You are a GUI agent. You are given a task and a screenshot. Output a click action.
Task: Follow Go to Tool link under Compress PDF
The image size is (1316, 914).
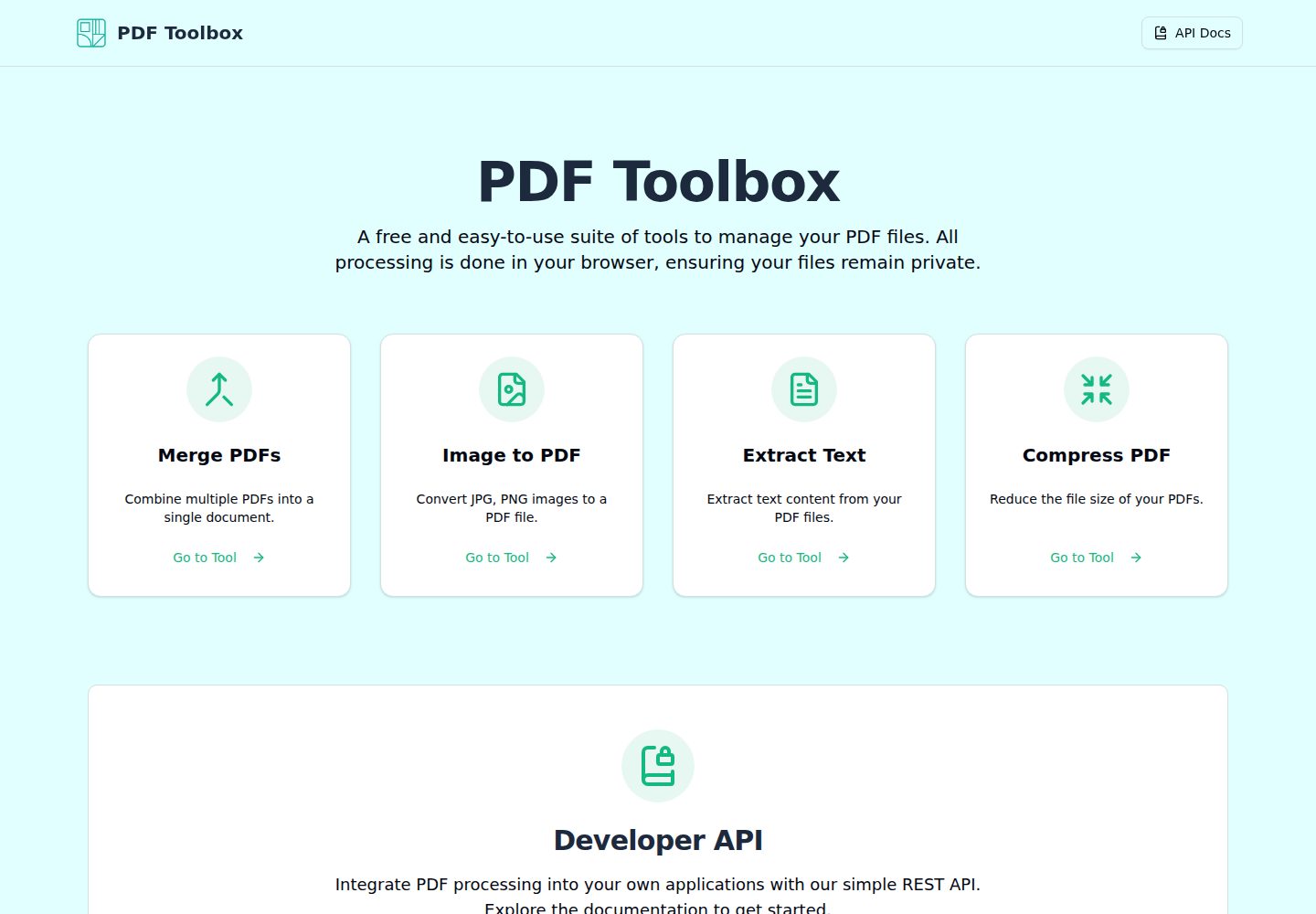point(1097,558)
